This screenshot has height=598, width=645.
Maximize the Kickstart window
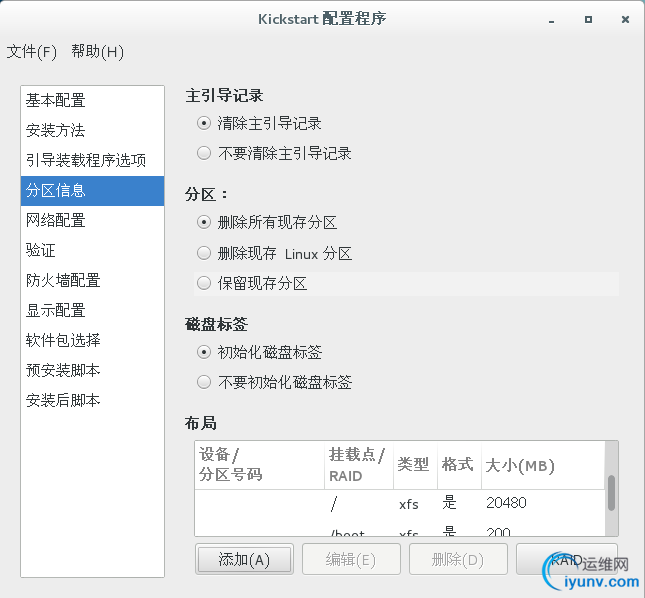(x=588, y=19)
